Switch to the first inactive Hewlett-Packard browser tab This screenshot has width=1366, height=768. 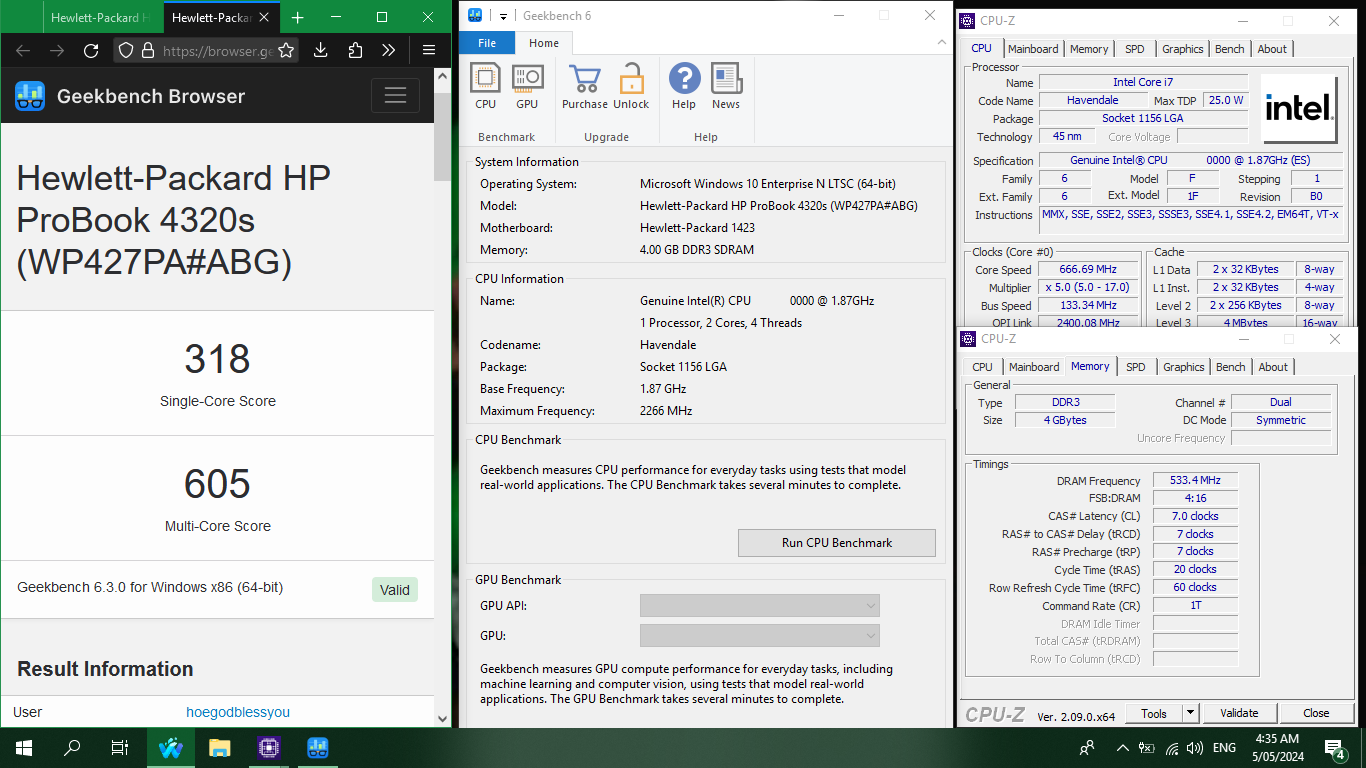[100, 18]
